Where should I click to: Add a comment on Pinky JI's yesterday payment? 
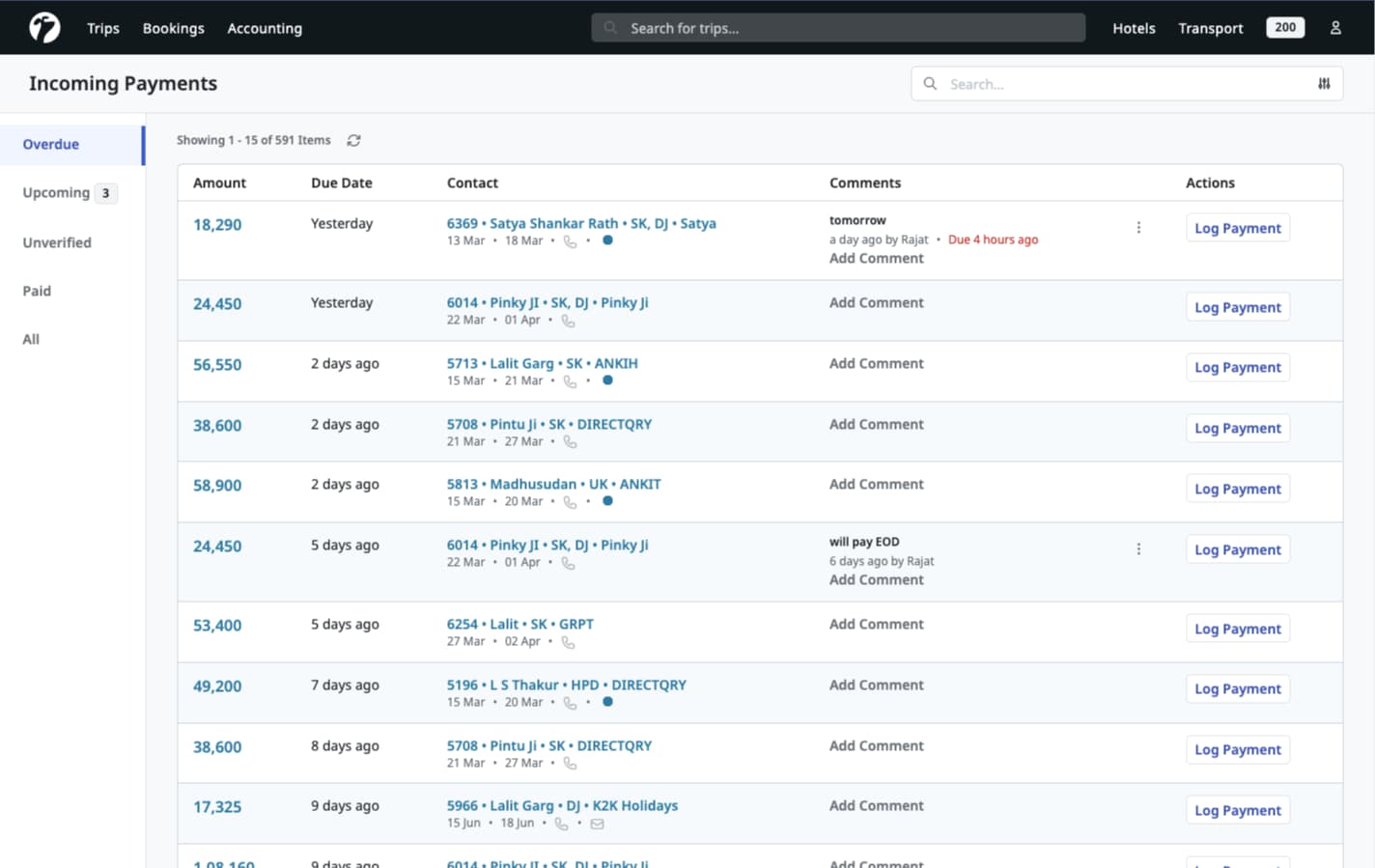pos(876,302)
